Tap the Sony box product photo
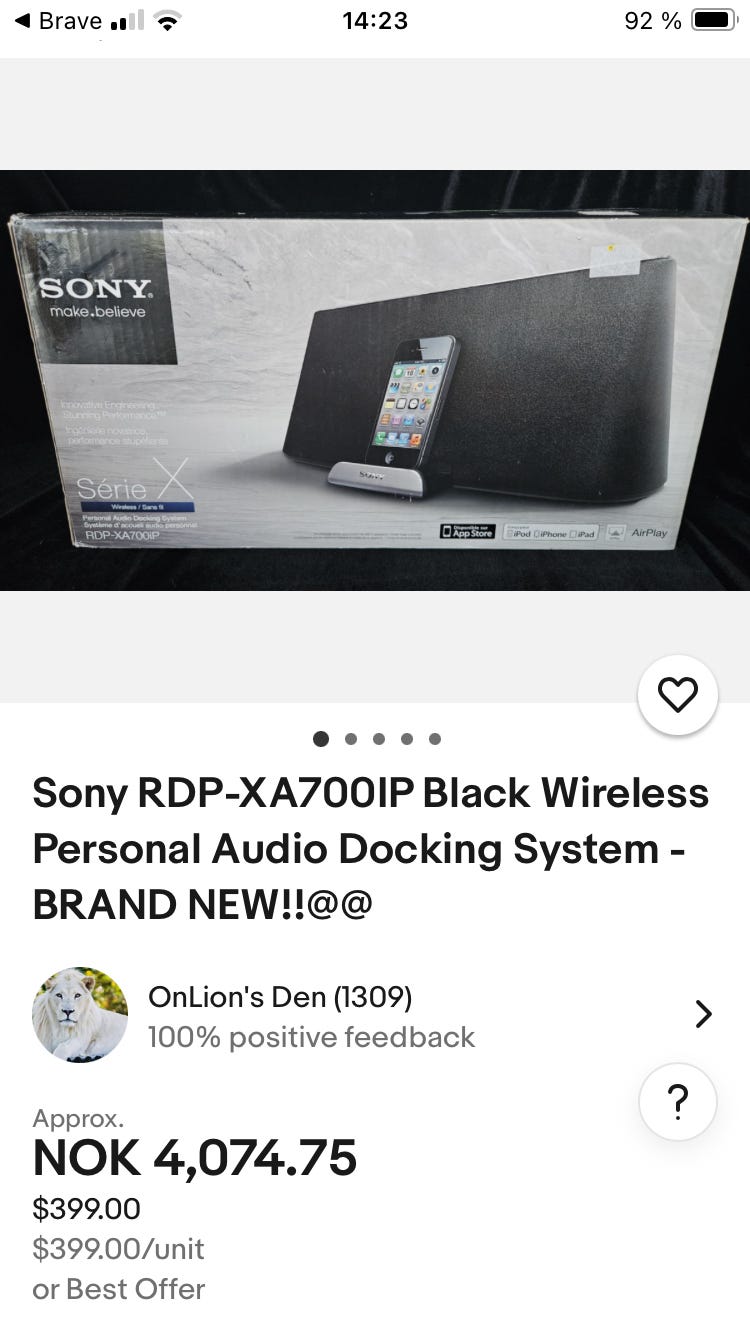 pos(375,380)
